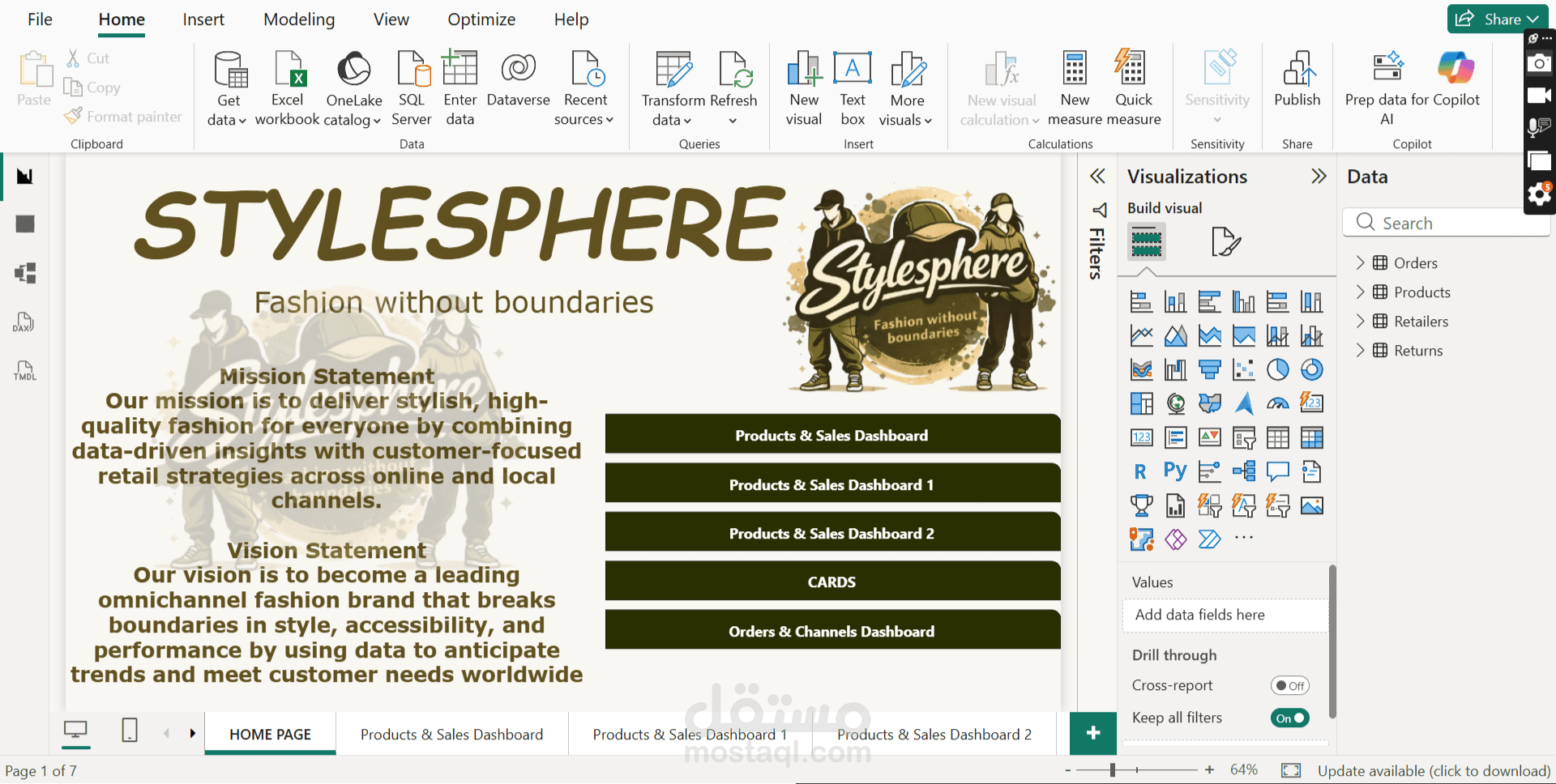Click zoom out minus button

click(1068, 770)
